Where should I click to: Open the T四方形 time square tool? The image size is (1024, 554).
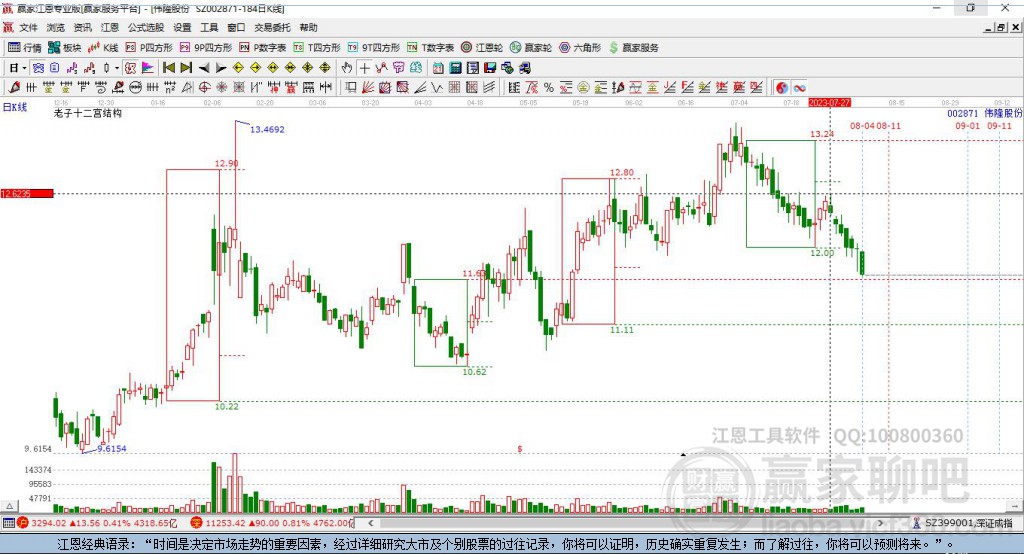pos(317,48)
